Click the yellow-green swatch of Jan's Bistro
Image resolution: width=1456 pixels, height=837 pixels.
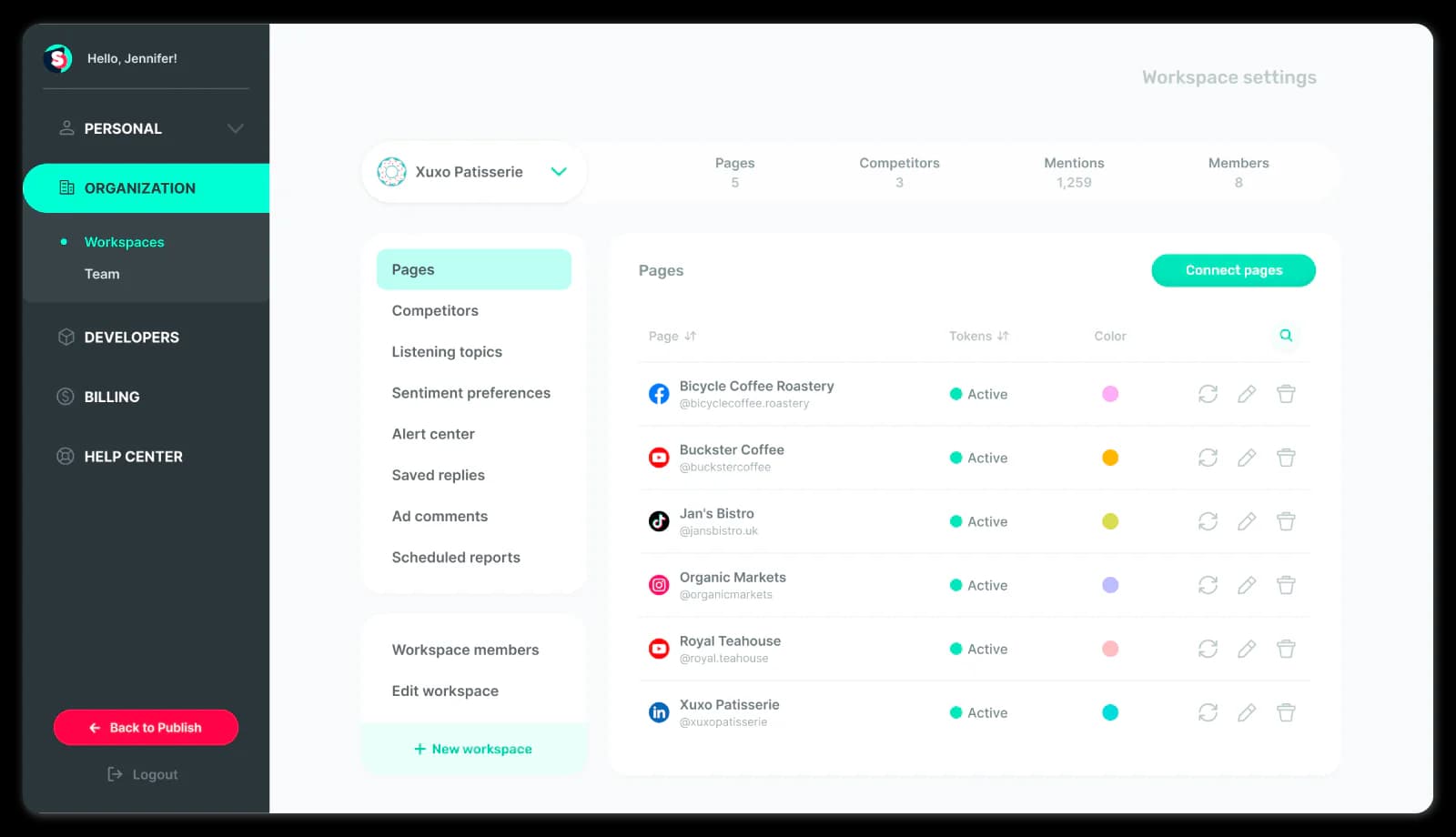coord(1110,521)
